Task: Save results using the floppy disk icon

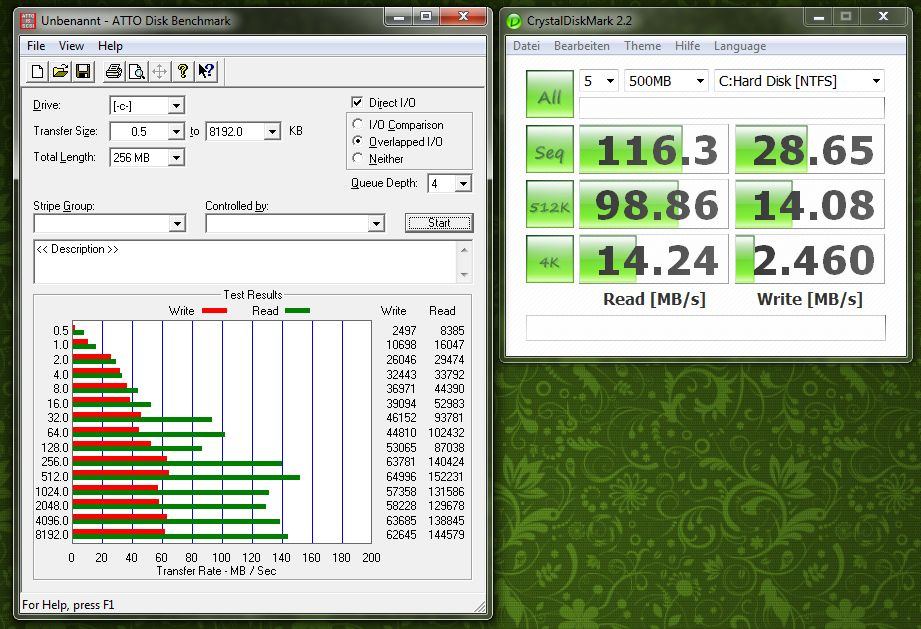Action: [x=83, y=72]
